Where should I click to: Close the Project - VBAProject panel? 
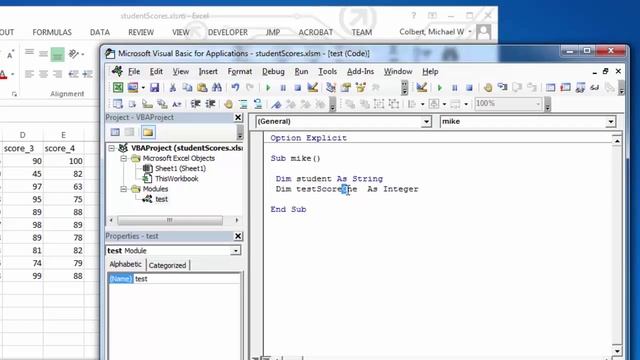click(238, 118)
